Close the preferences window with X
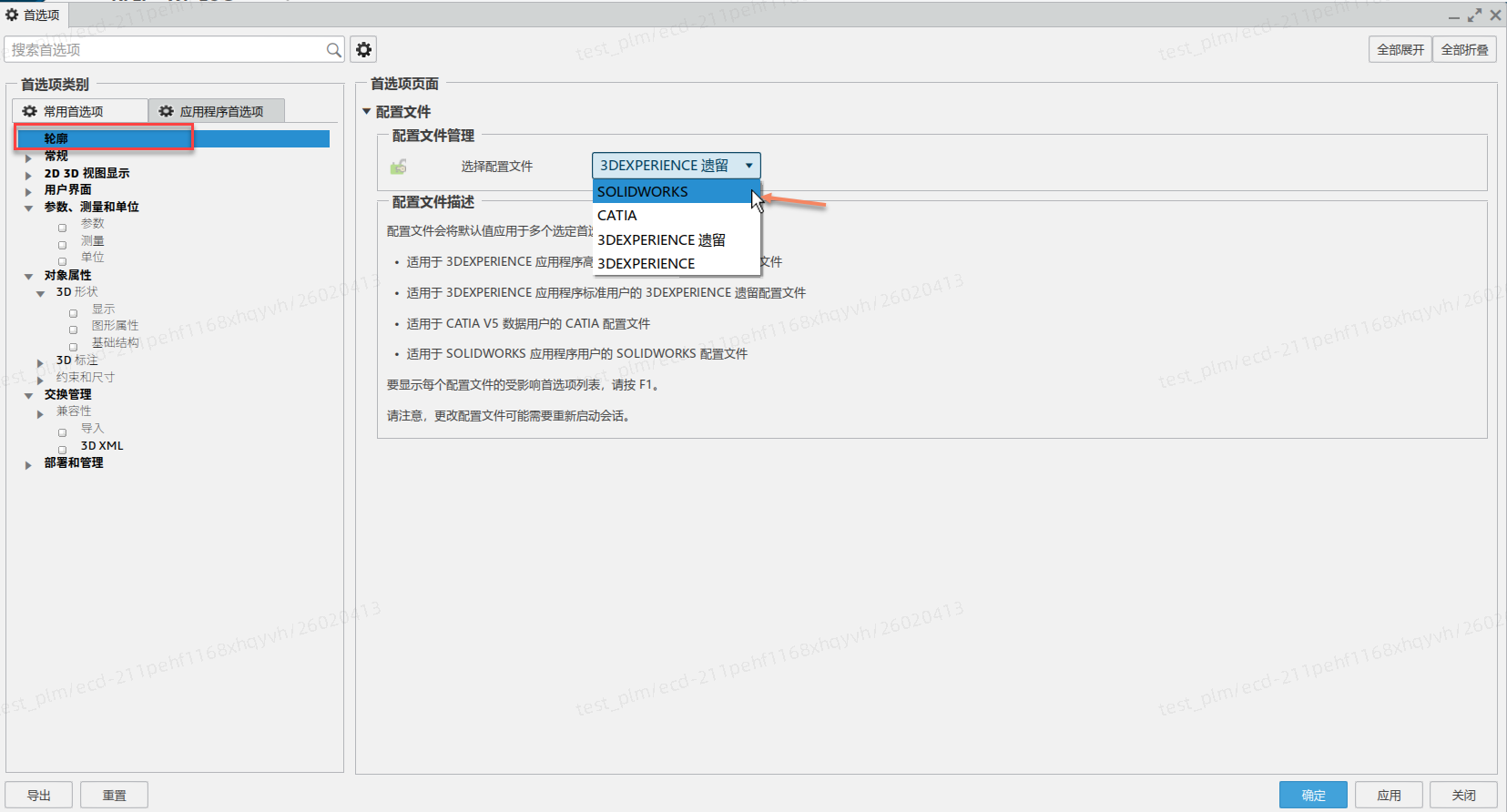The width and height of the screenshot is (1507, 812). click(1495, 15)
